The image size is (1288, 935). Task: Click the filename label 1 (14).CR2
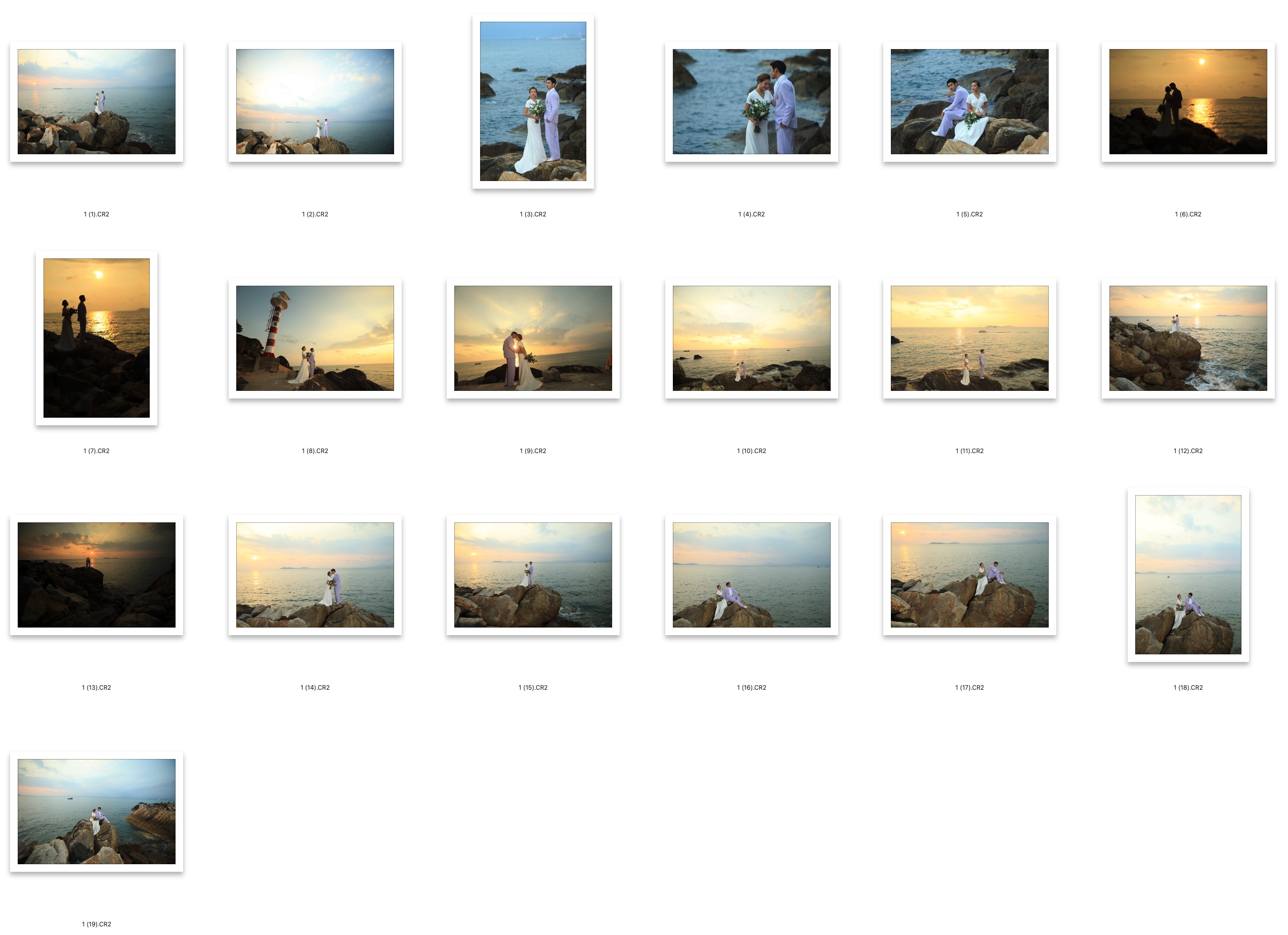click(x=315, y=687)
